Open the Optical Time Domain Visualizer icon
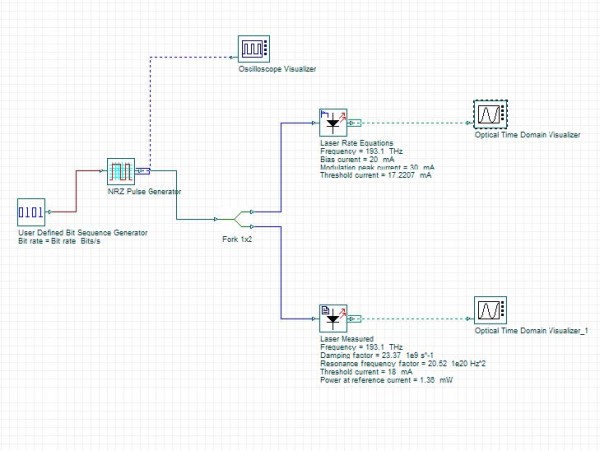 click(491, 114)
